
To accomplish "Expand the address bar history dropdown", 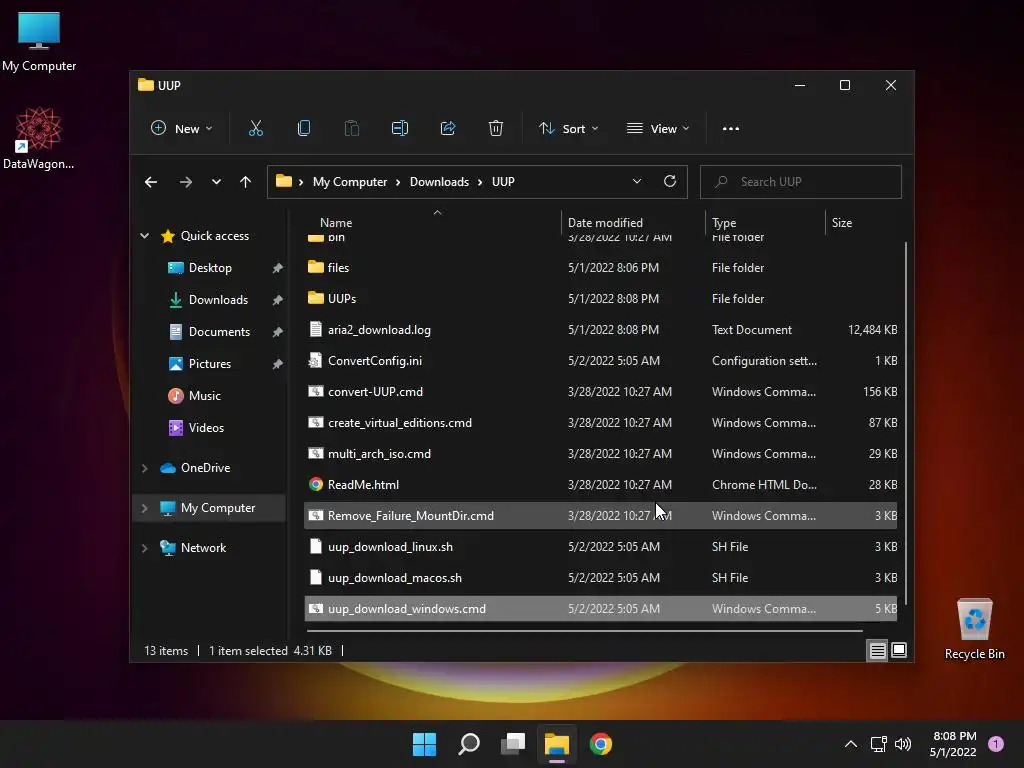I will coord(637,182).
